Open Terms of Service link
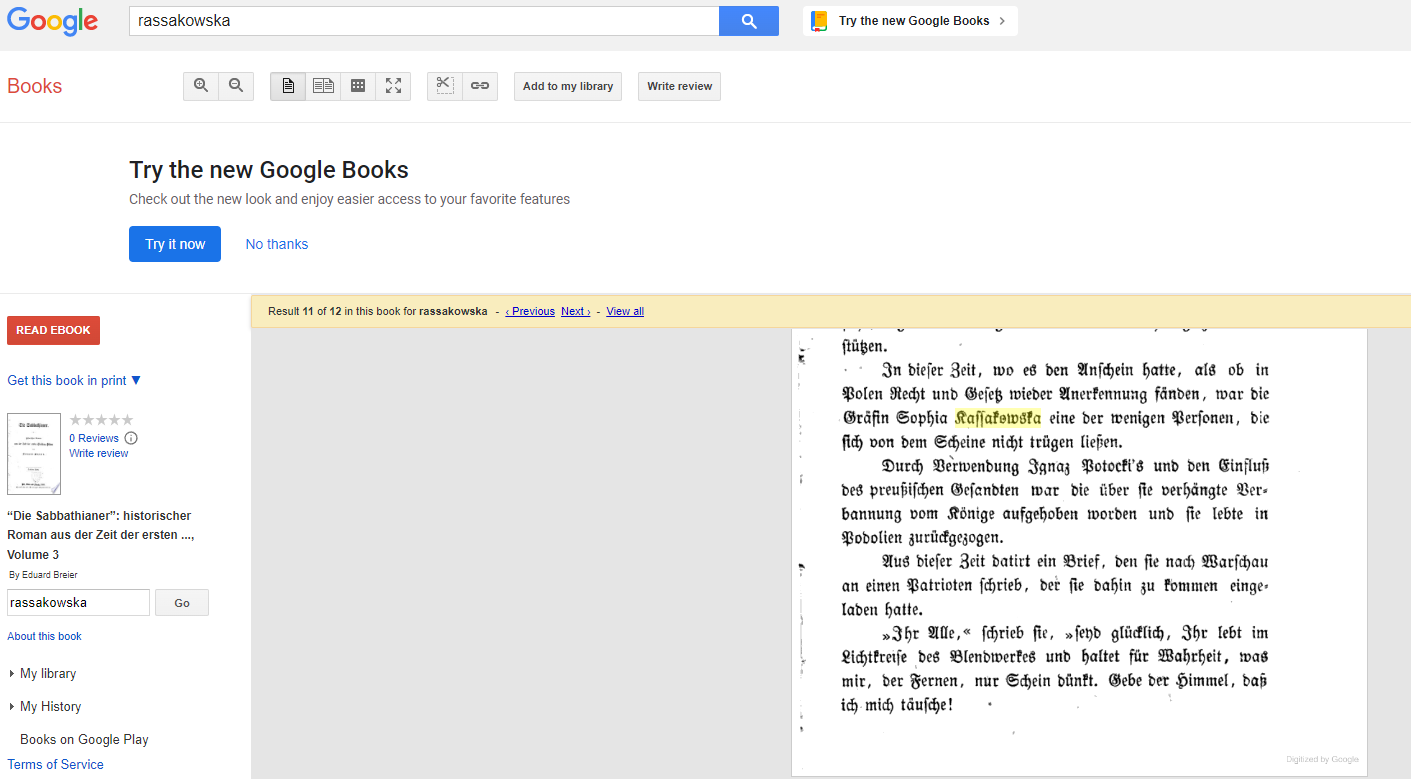 (x=55, y=764)
